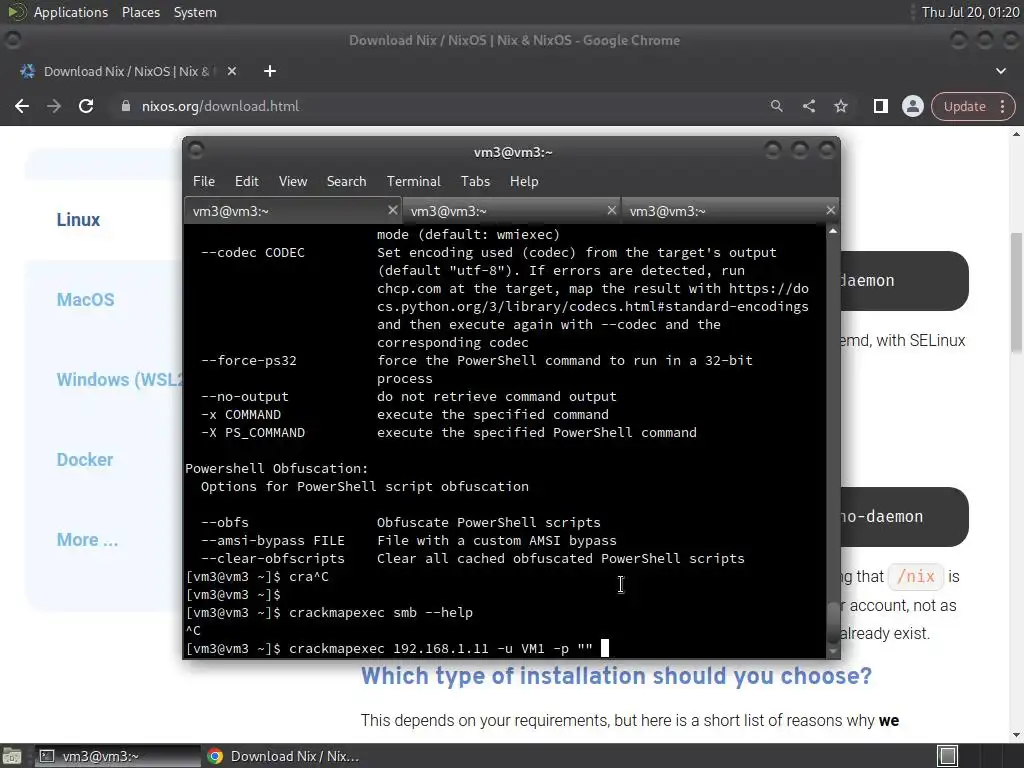The width and height of the screenshot is (1024, 768).
Task: Open the Places menu in top panel
Action: (140, 12)
